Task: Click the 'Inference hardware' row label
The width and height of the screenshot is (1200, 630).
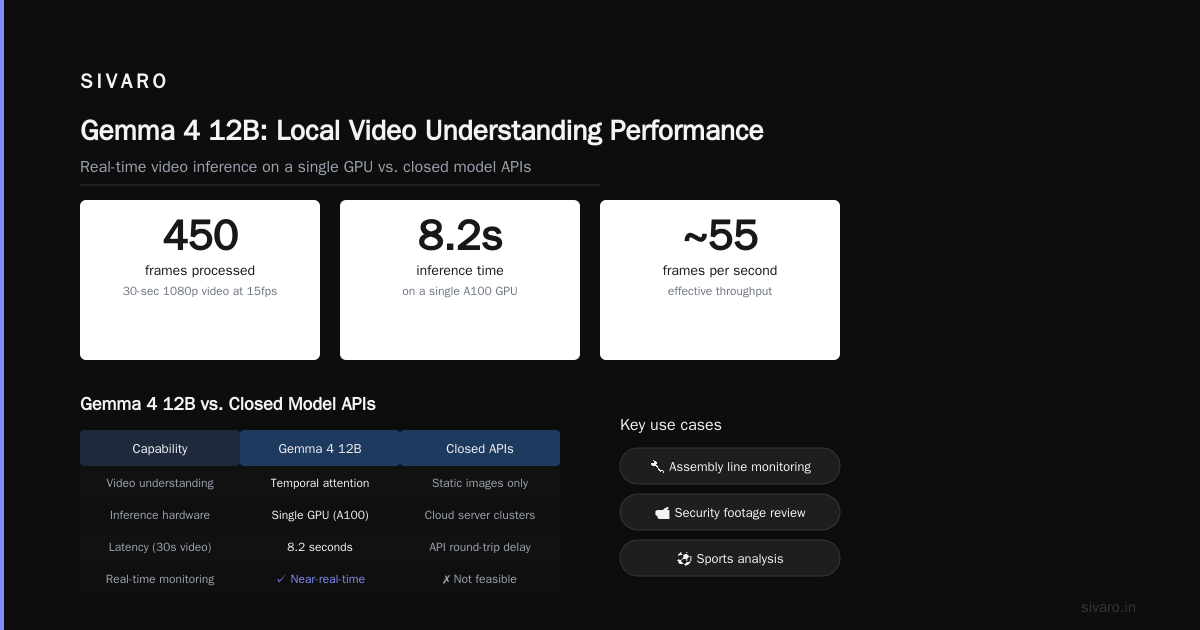Action: (160, 515)
